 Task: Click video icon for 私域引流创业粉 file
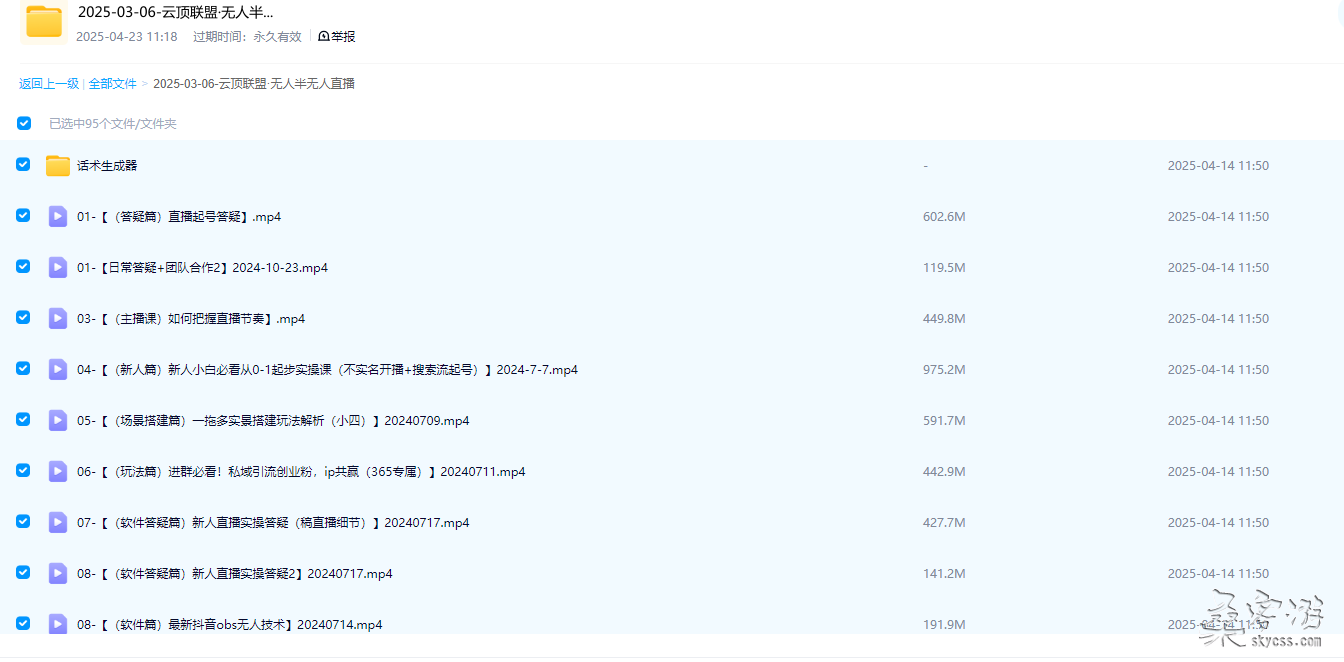pyautogui.click(x=58, y=472)
